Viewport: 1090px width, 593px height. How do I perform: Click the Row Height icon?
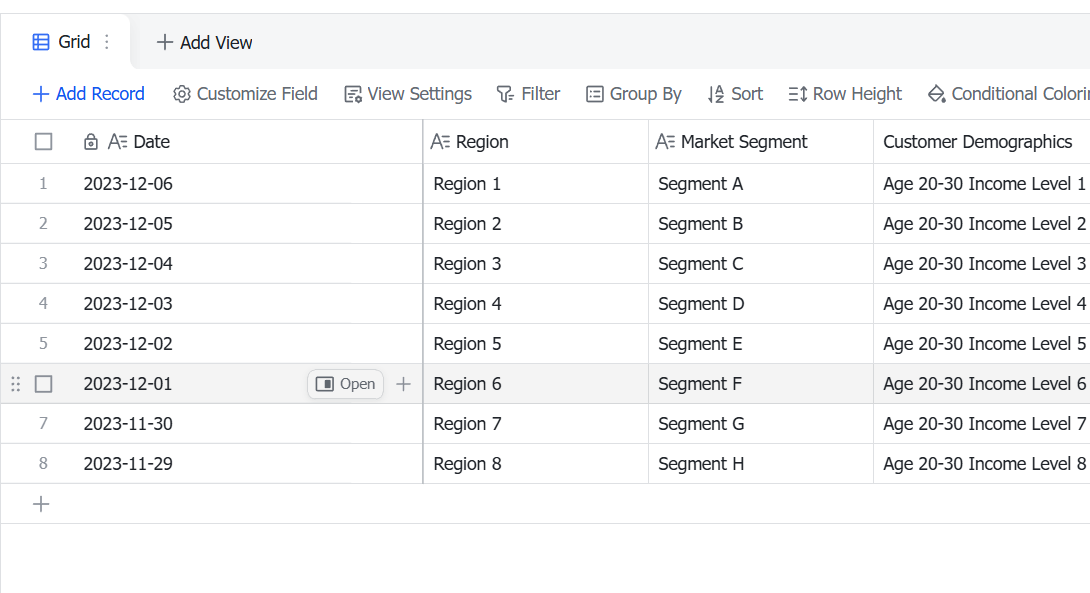[x=797, y=94]
